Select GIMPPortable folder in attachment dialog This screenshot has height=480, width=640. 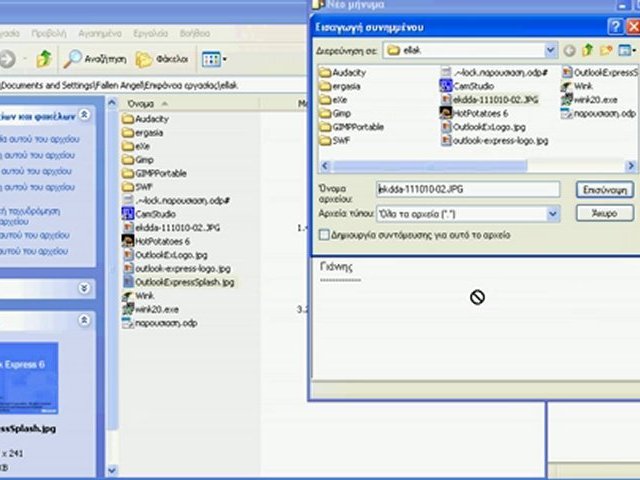(351, 127)
